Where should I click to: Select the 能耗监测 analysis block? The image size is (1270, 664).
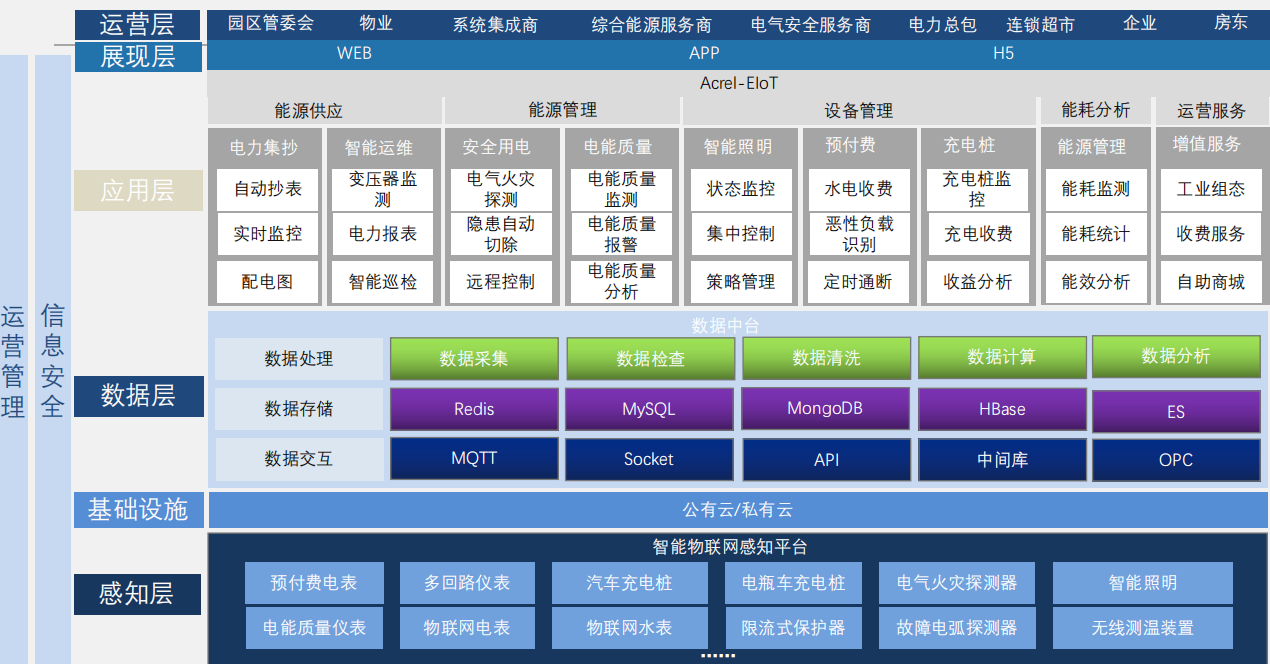click(1094, 189)
